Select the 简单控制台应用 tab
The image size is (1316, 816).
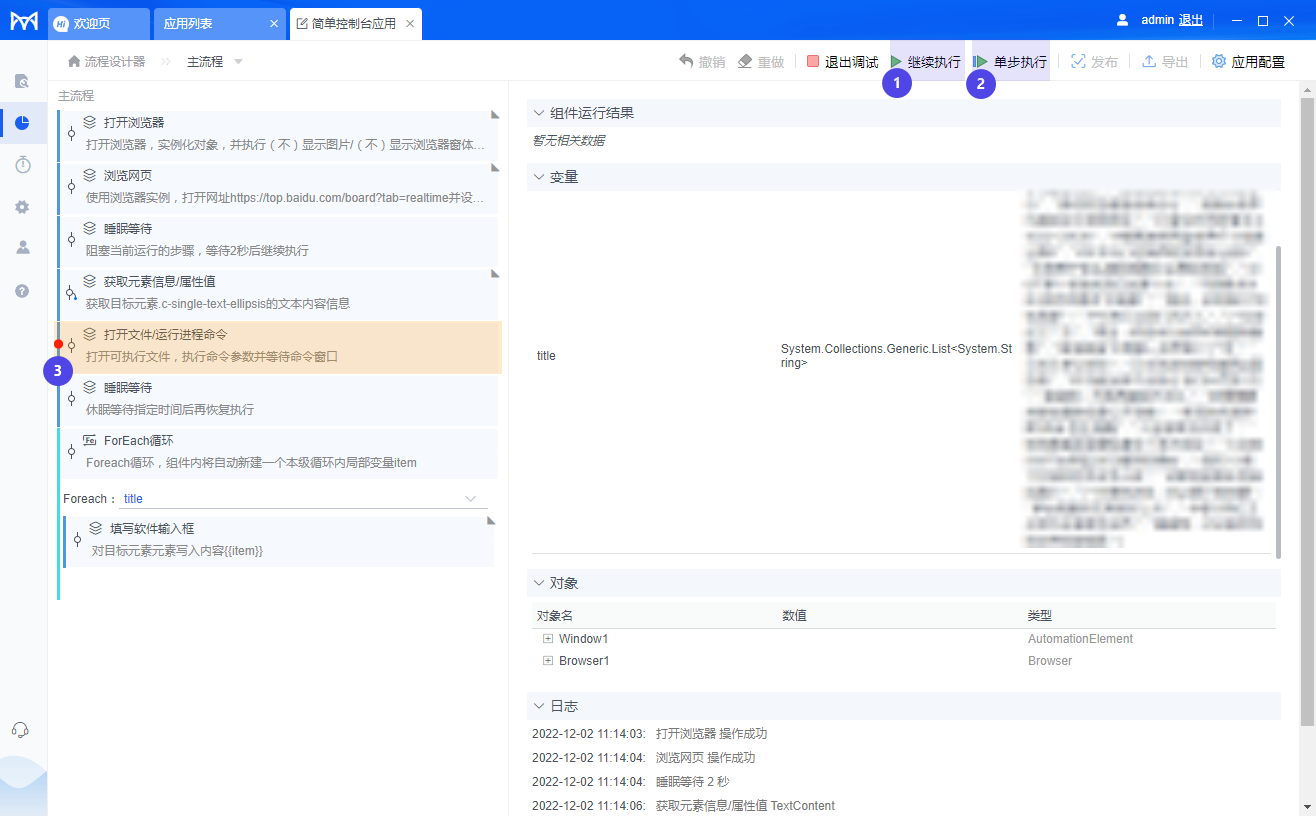pyautogui.click(x=355, y=22)
